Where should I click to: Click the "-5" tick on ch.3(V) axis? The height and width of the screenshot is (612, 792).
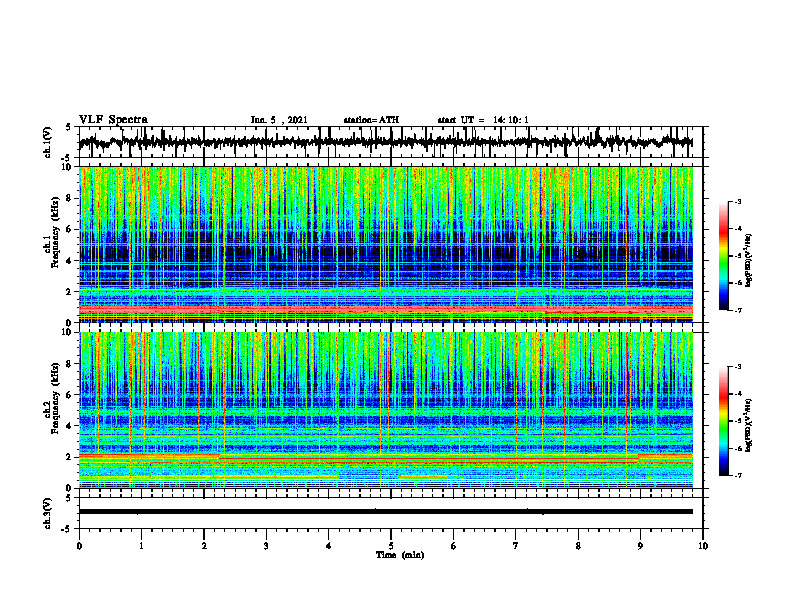[x=67, y=529]
